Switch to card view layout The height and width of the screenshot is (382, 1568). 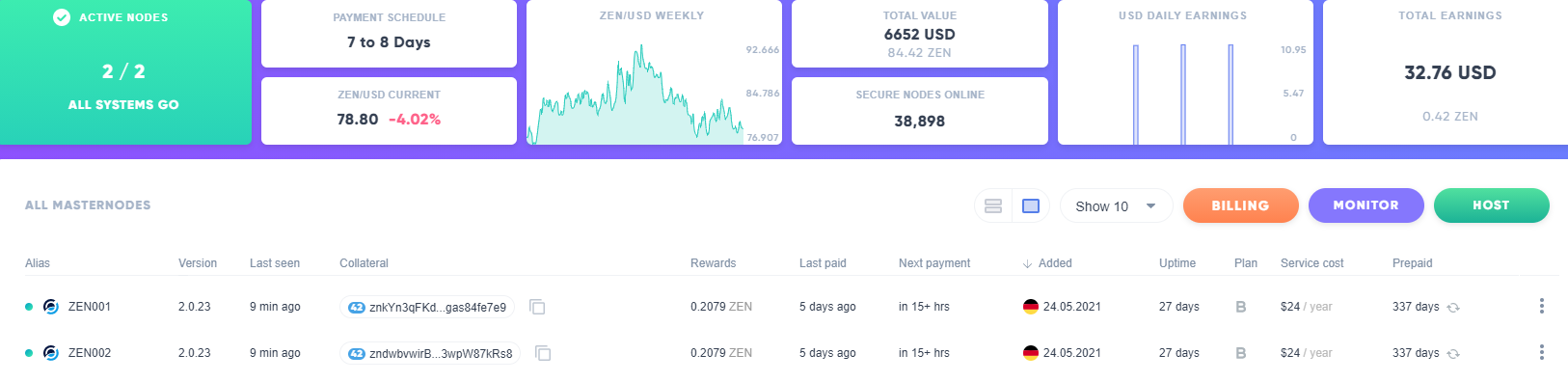click(x=1030, y=205)
